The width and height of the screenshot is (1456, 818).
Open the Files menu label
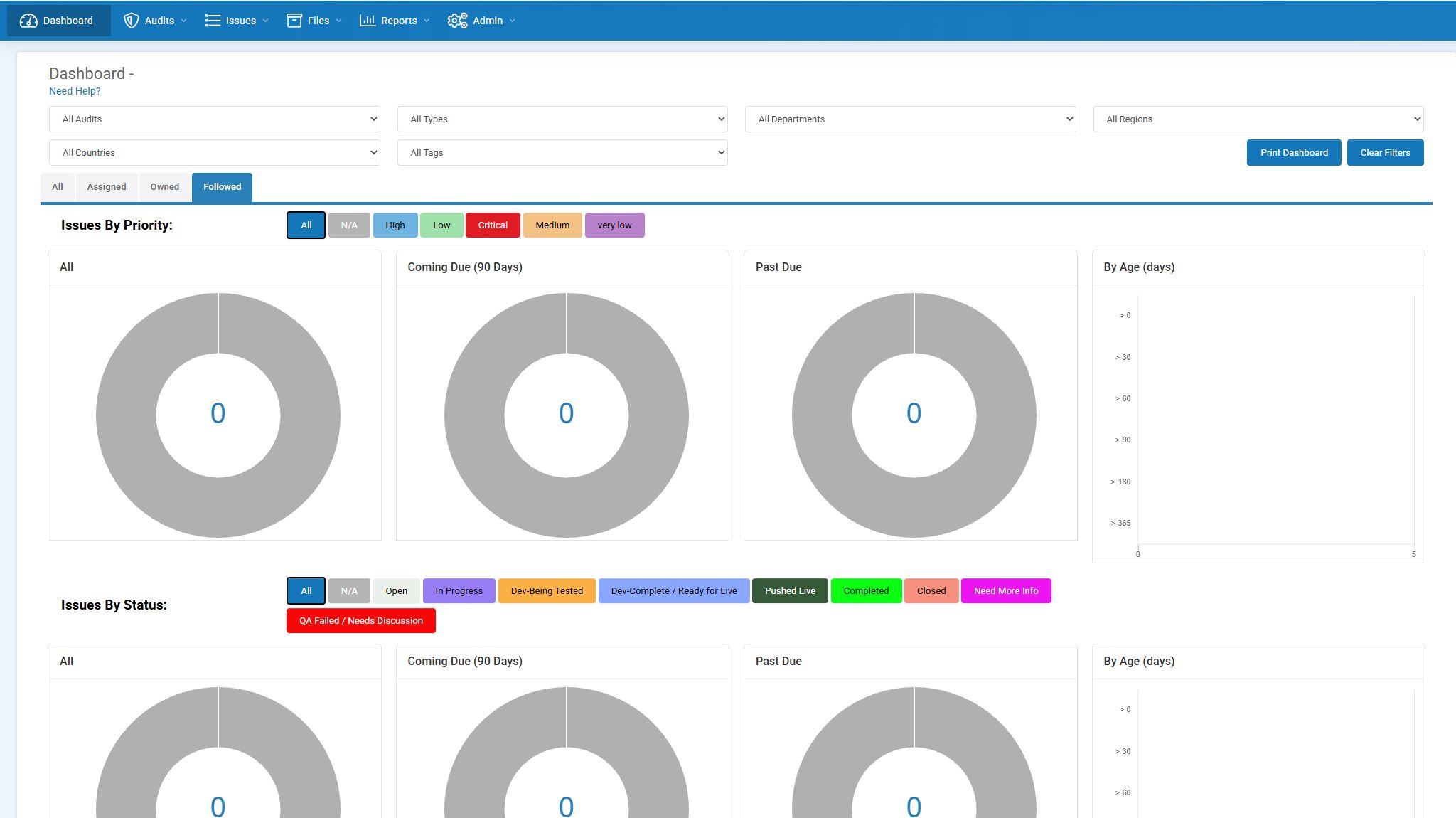click(318, 21)
